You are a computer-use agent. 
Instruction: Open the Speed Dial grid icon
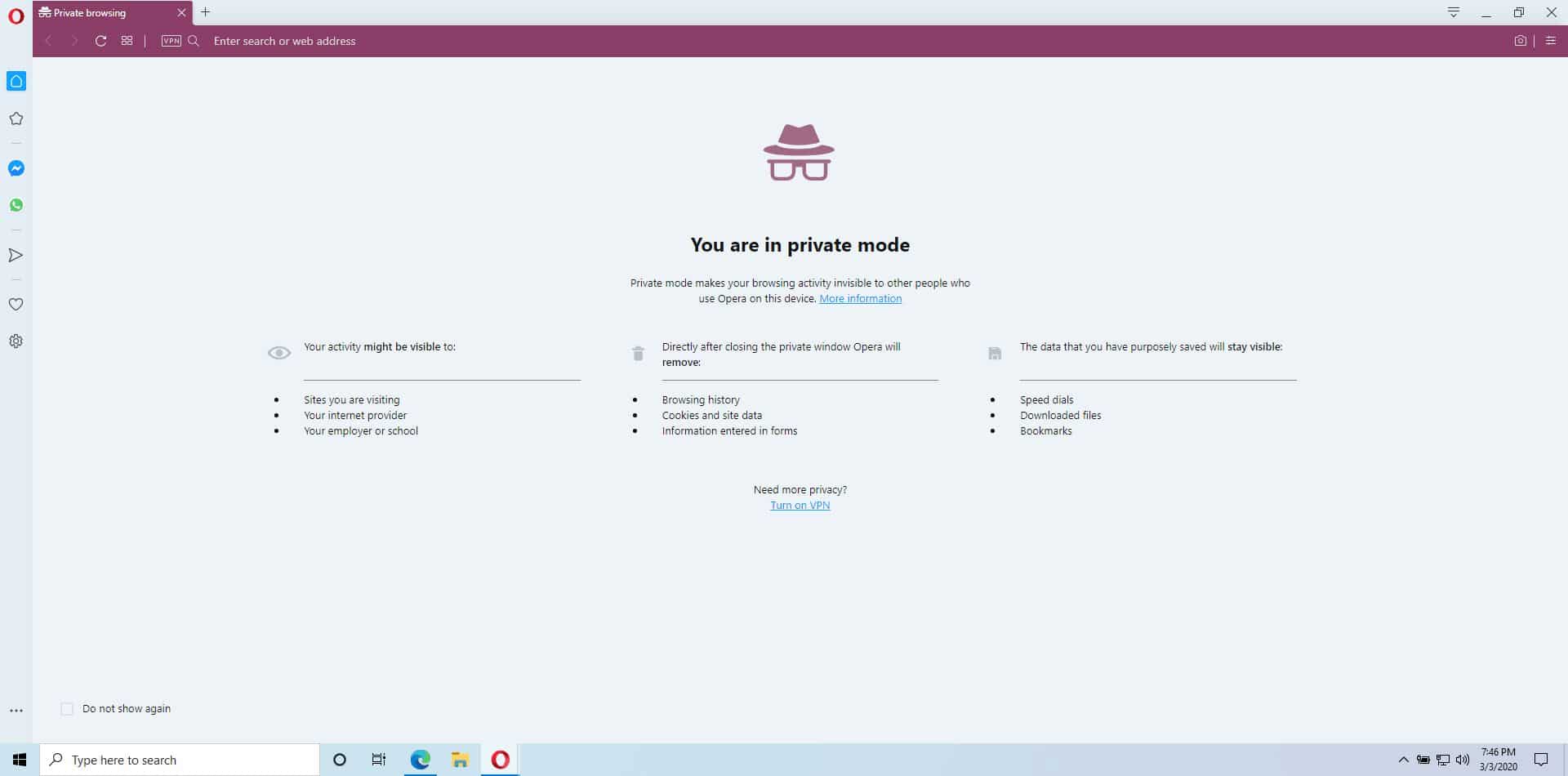[x=127, y=41]
